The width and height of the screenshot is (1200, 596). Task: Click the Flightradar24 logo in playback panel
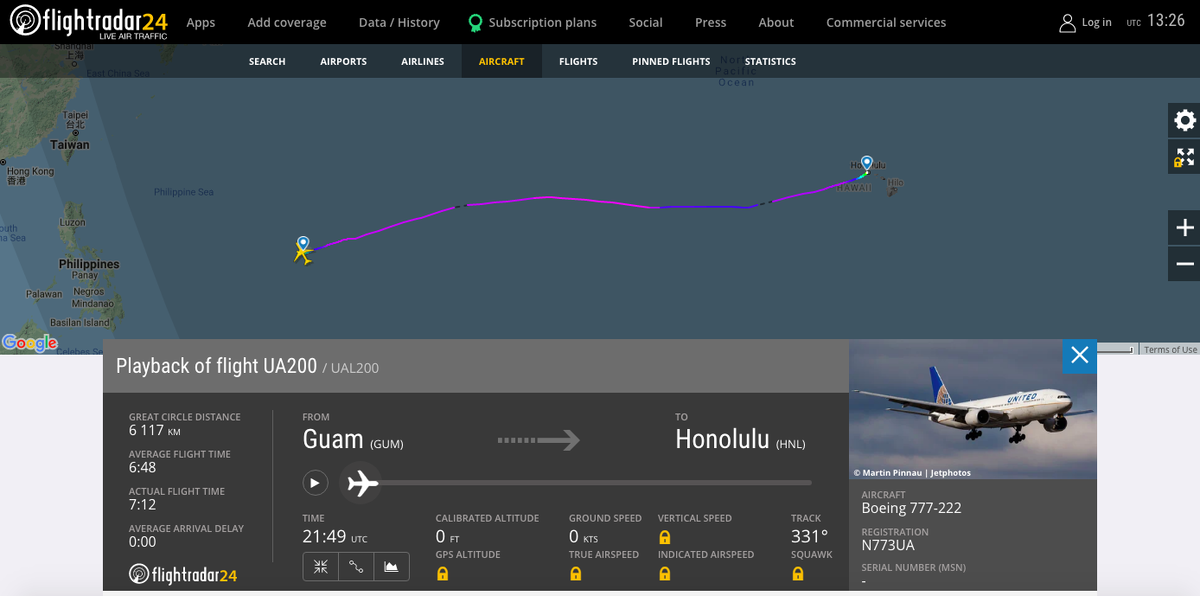(183, 575)
